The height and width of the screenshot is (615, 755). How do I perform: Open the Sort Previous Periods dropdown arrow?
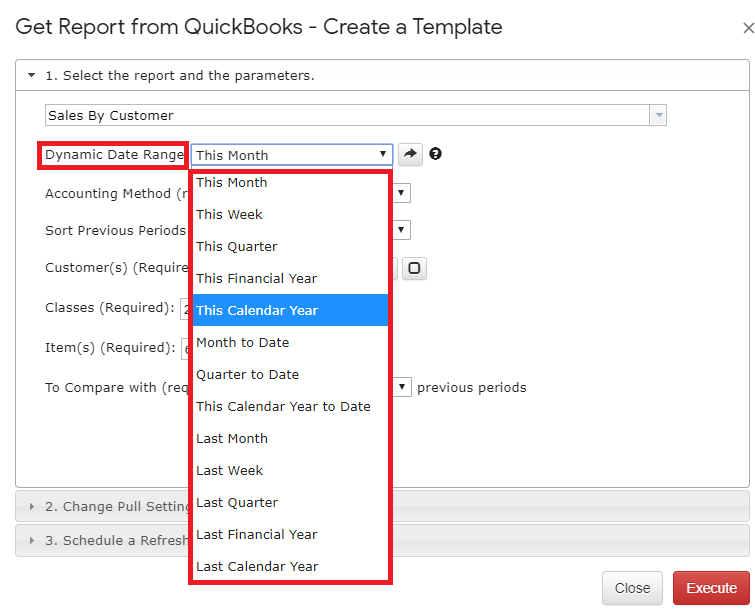(x=401, y=230)
